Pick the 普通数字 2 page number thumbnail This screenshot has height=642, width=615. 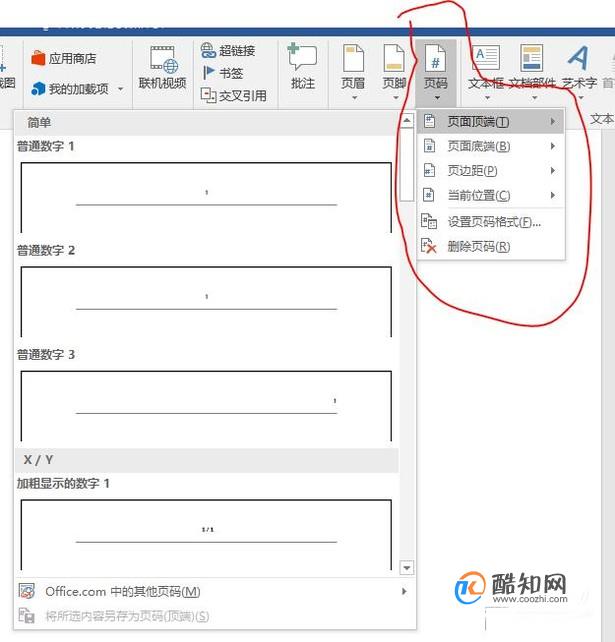click(x=206, y=302)
